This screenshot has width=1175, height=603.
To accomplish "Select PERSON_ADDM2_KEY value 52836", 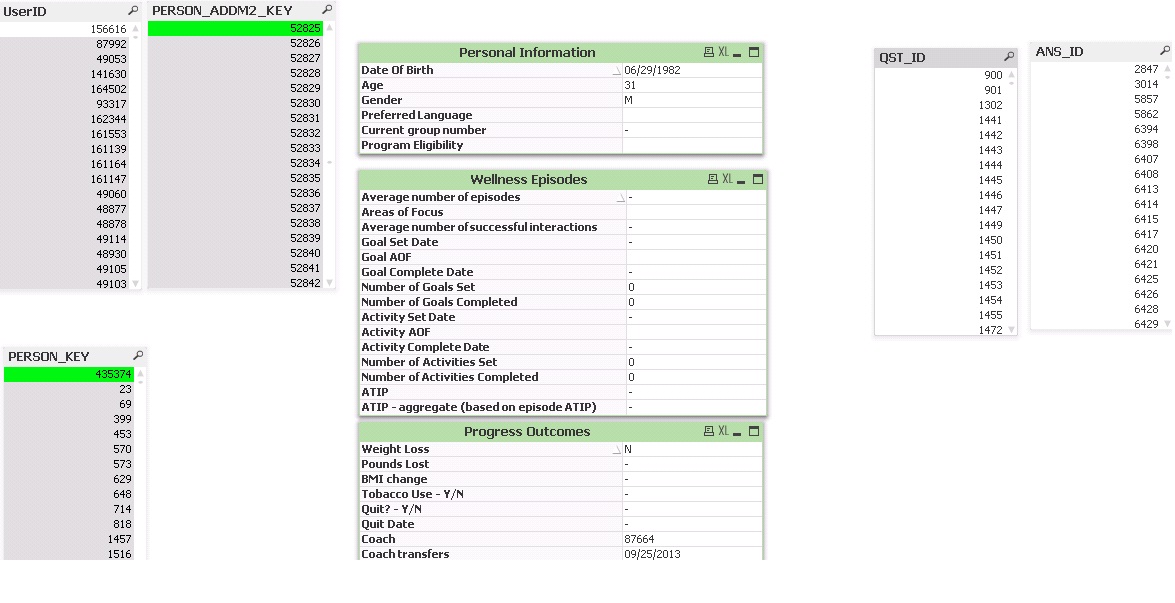I will click(235, 193).
